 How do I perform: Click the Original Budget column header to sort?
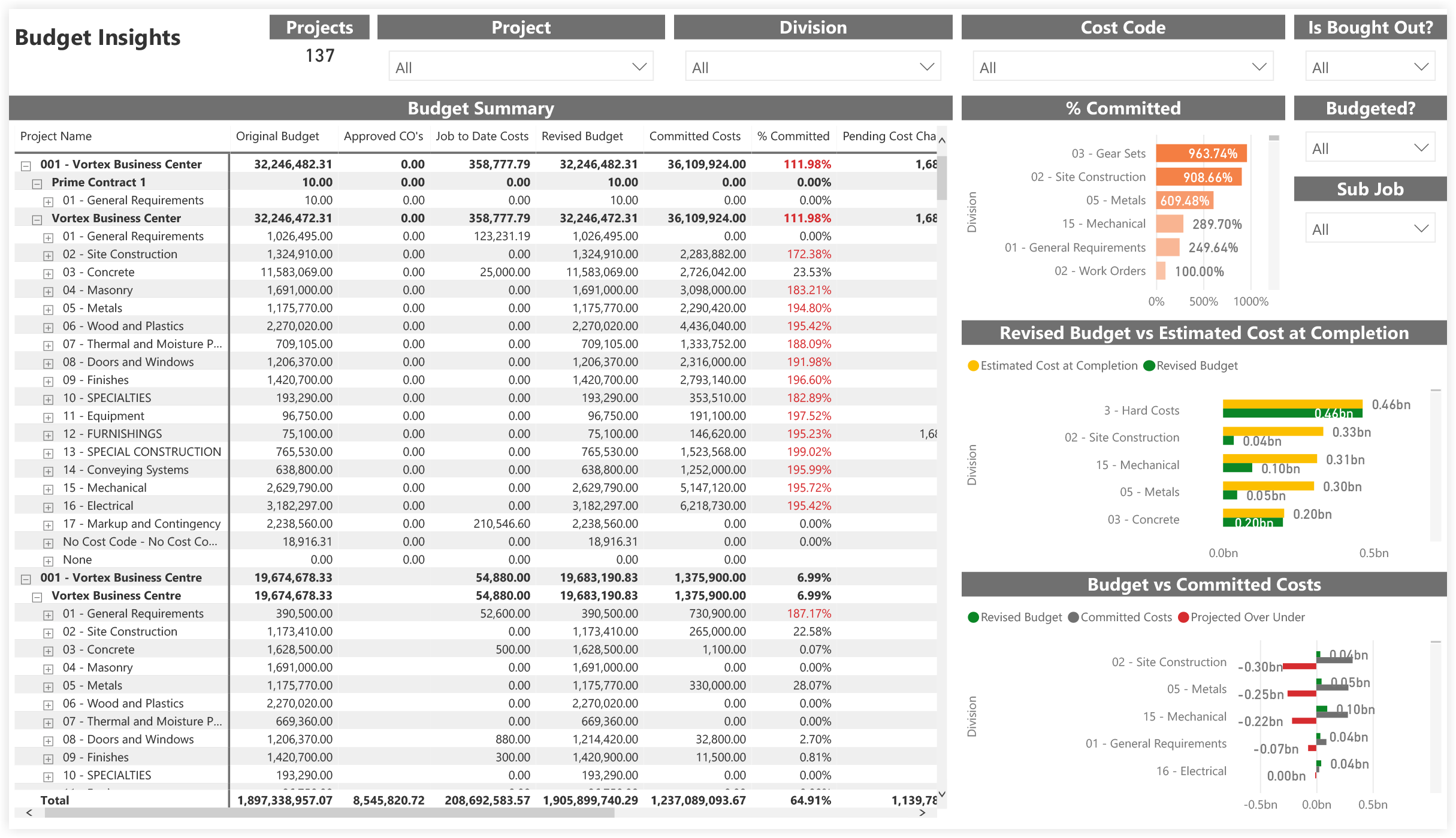(x=277, y=136)
